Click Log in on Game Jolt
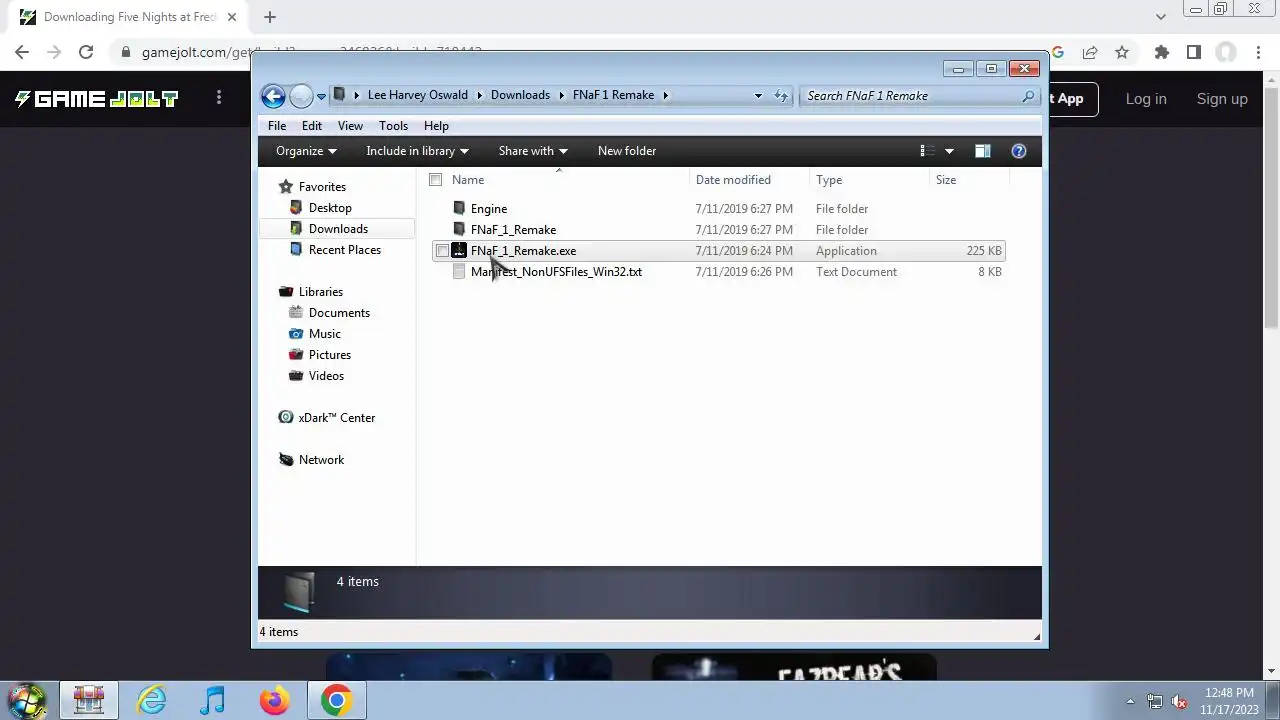This screenshot has width=1280, height=720. pos(1146,99)
